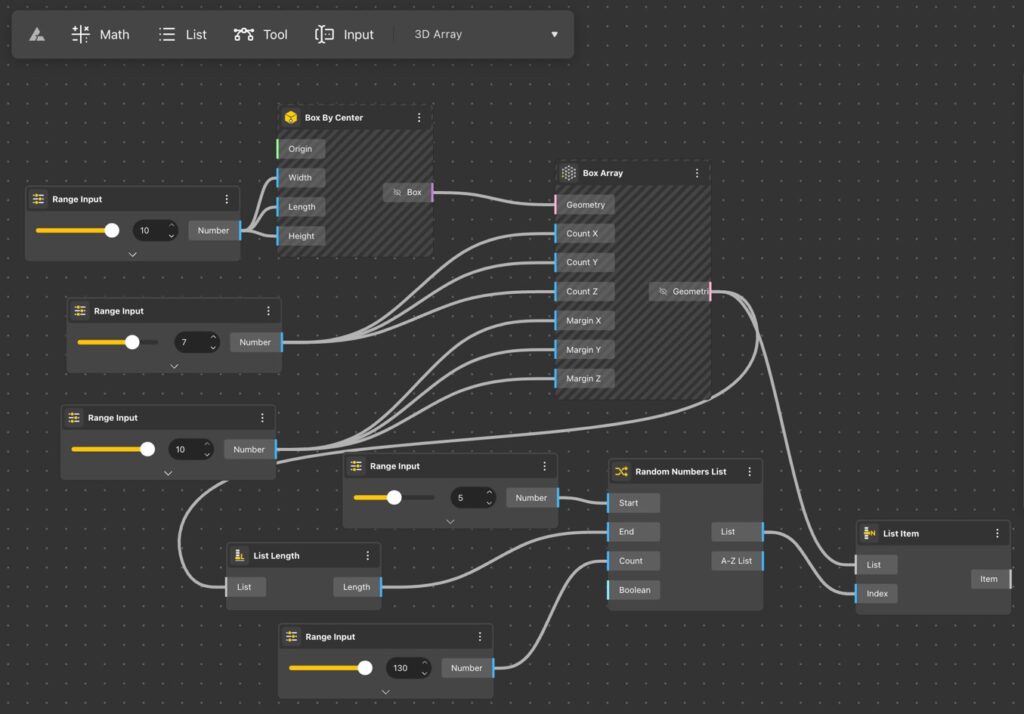Select Math from the top menu bar
Image resolution: width=1024 pixels, height=714 pixels.
[x=113, y=33]
